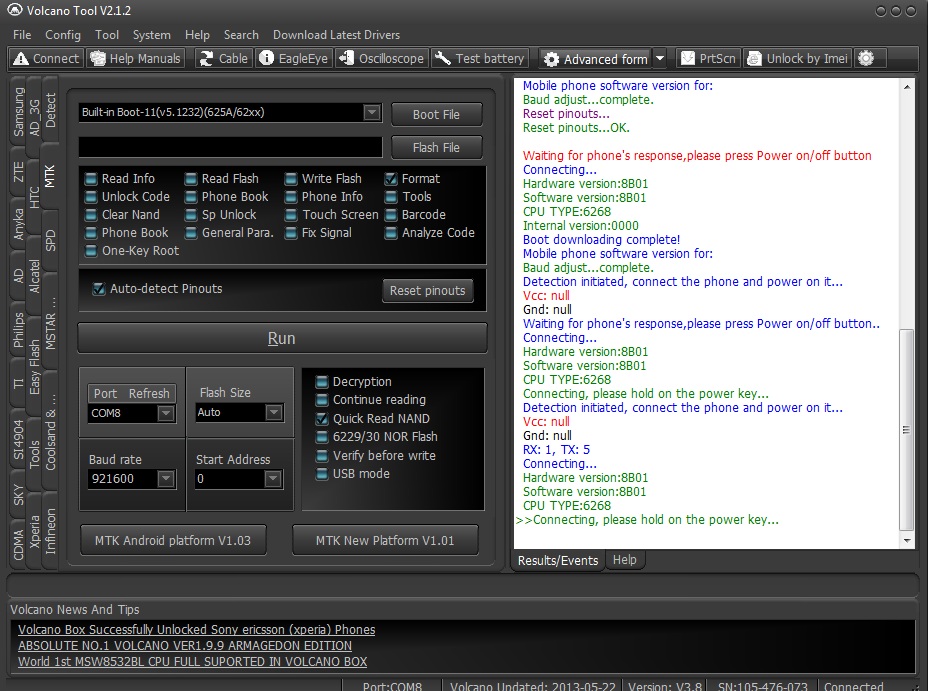Check Verify before write

[x=322, y=456]
